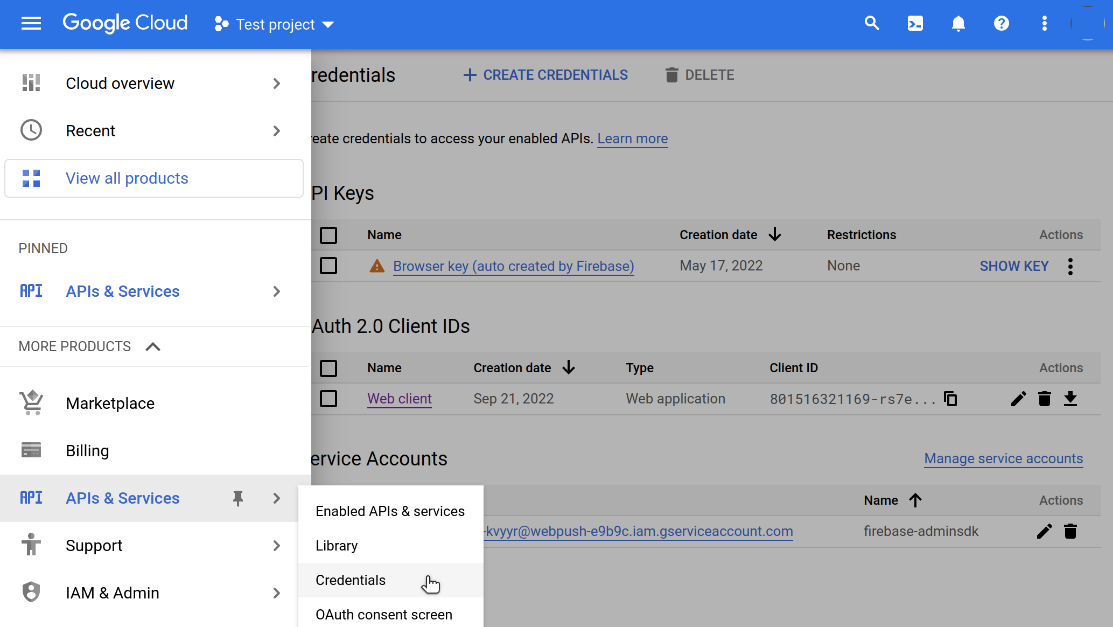Open the Test project selector dropdown
Viewport: 1113px width, 627px height.
[x=274, y=24]
